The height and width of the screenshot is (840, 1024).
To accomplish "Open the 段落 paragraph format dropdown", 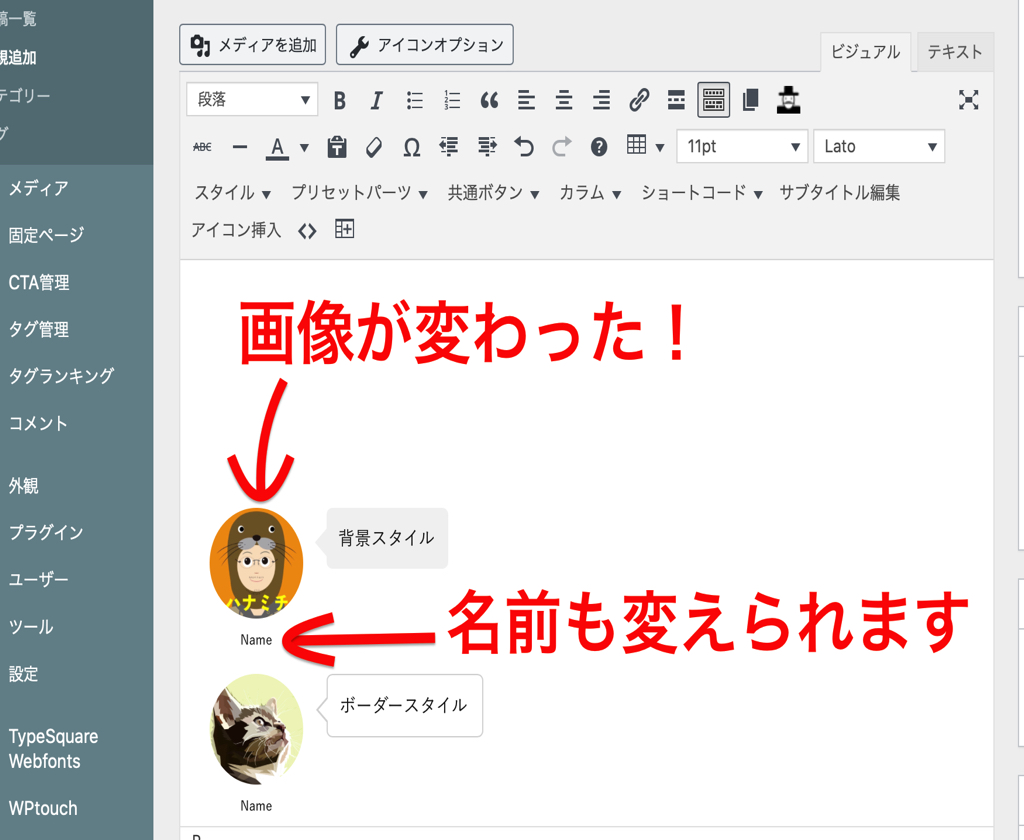I will pyautogui.click(x=252, y=100).
